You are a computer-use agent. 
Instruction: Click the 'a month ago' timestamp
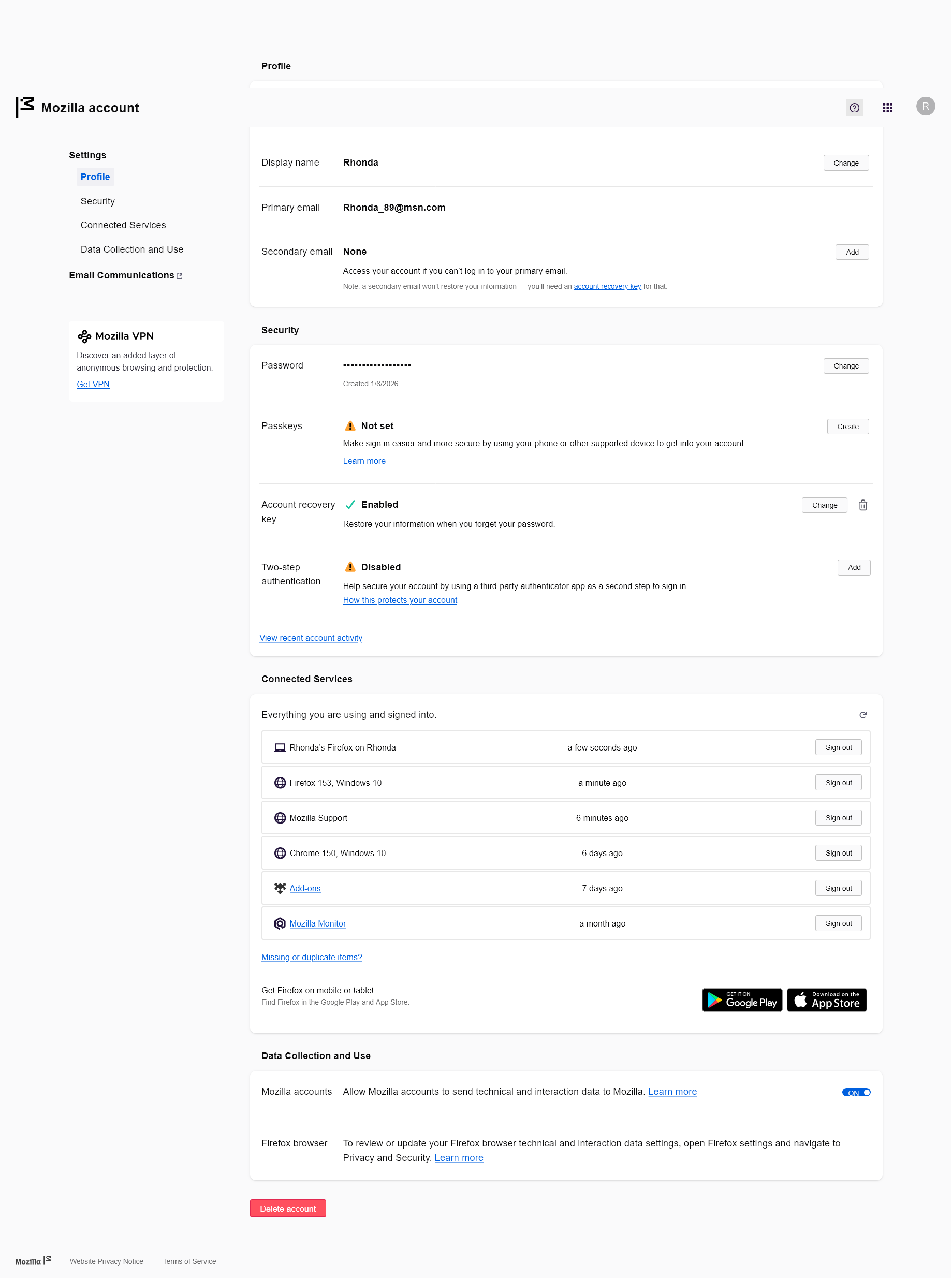click(602, 923)
